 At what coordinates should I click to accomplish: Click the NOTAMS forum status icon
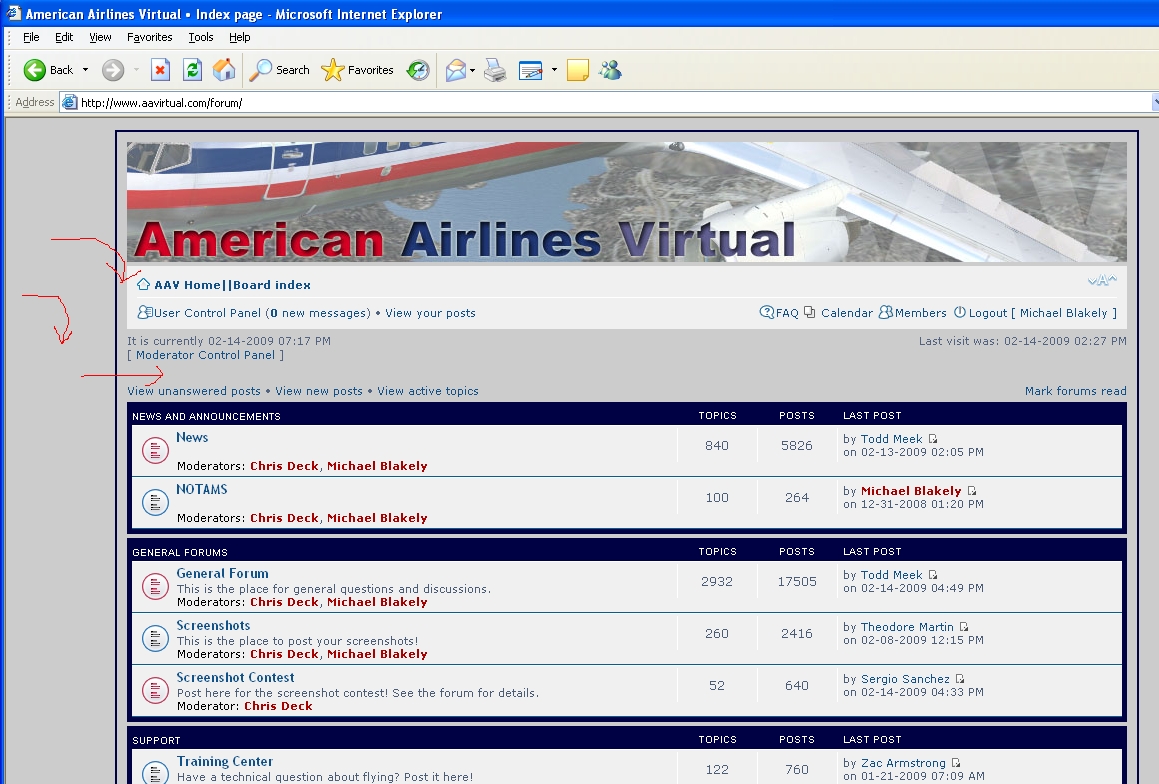pyautogui.click(x=155, y=502)
